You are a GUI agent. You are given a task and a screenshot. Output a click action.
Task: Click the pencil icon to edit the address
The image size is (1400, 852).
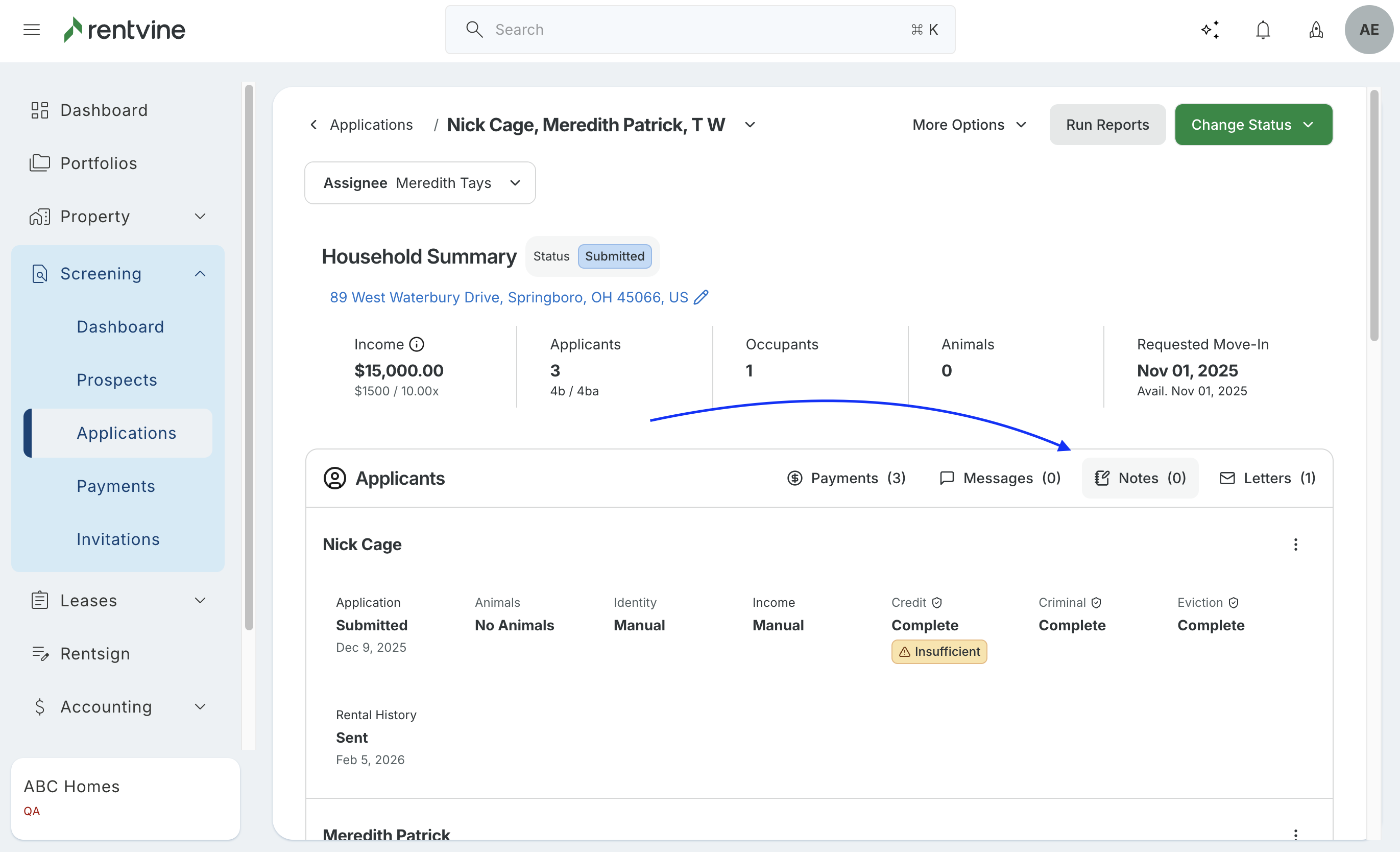pos(701,297)
